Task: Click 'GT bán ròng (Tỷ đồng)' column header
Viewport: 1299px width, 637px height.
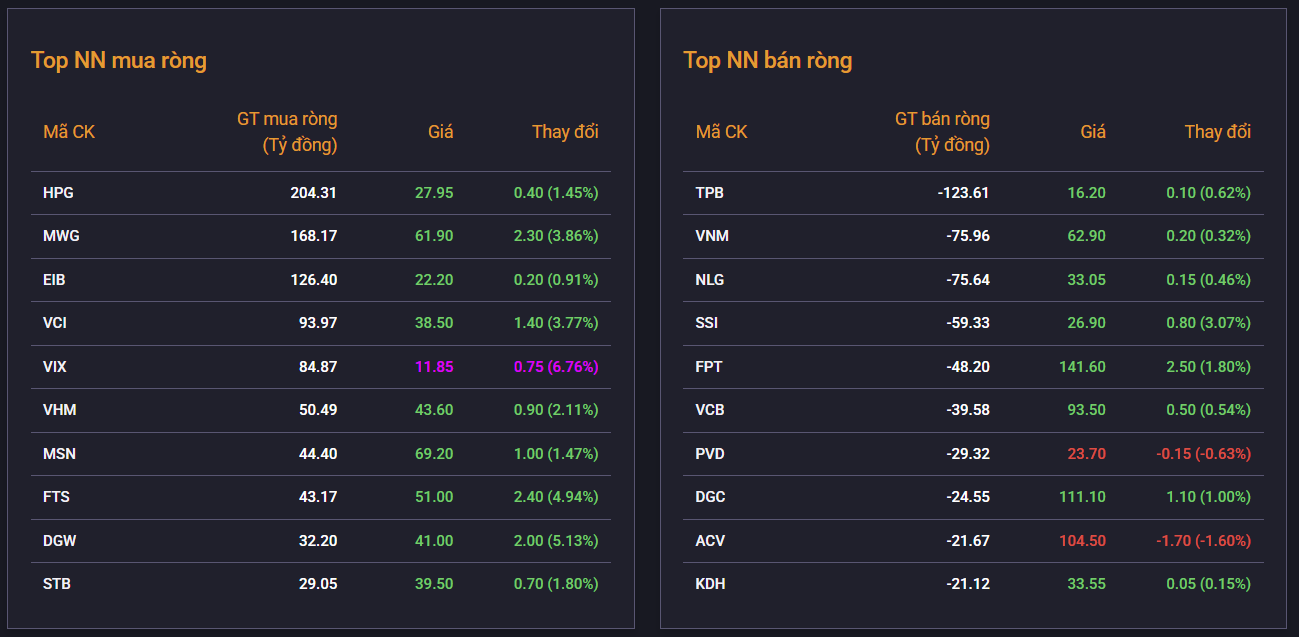Action: [x=942, y=132]
